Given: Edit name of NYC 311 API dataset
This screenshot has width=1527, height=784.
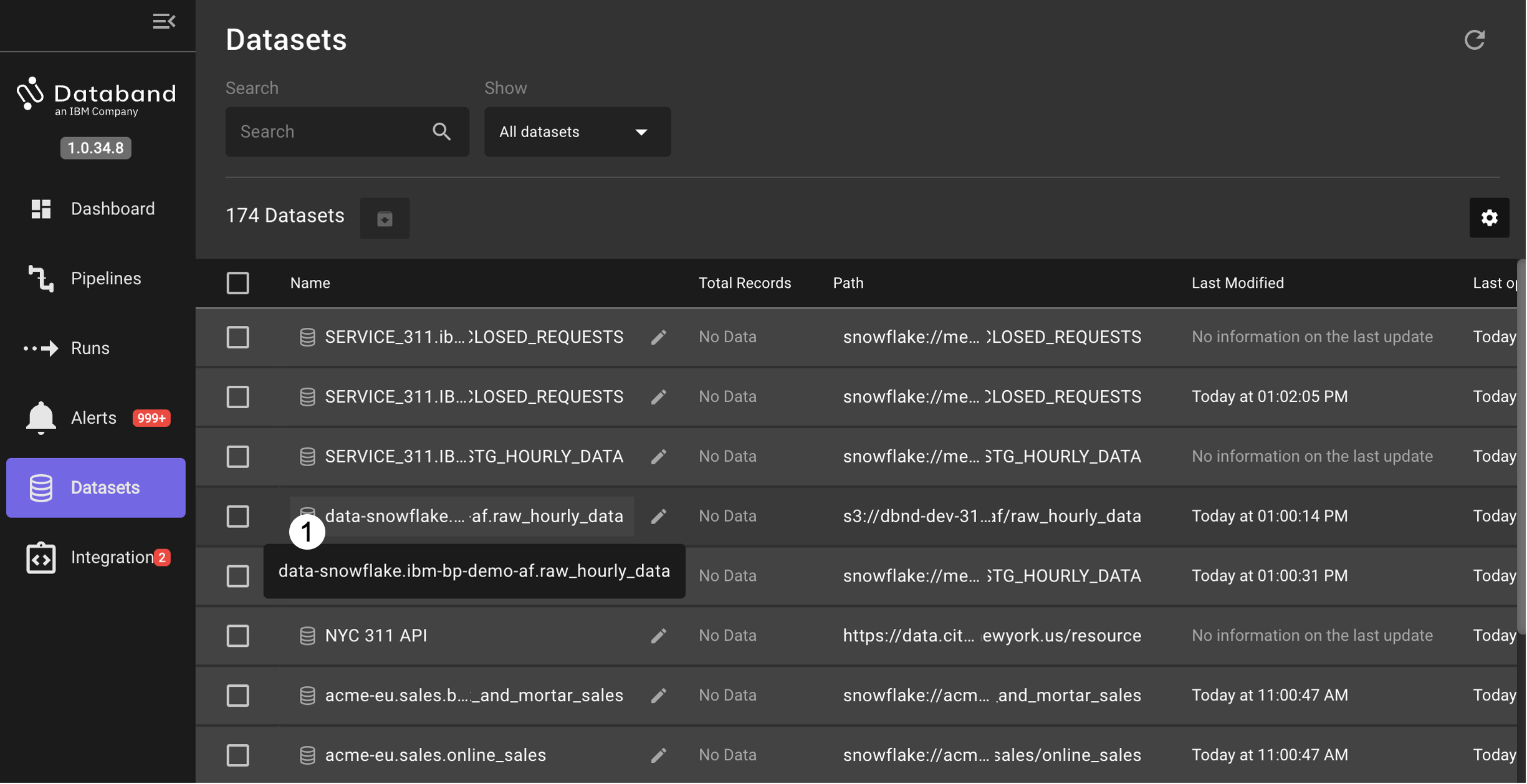Looking at the screenshot, I should (659, 636).
